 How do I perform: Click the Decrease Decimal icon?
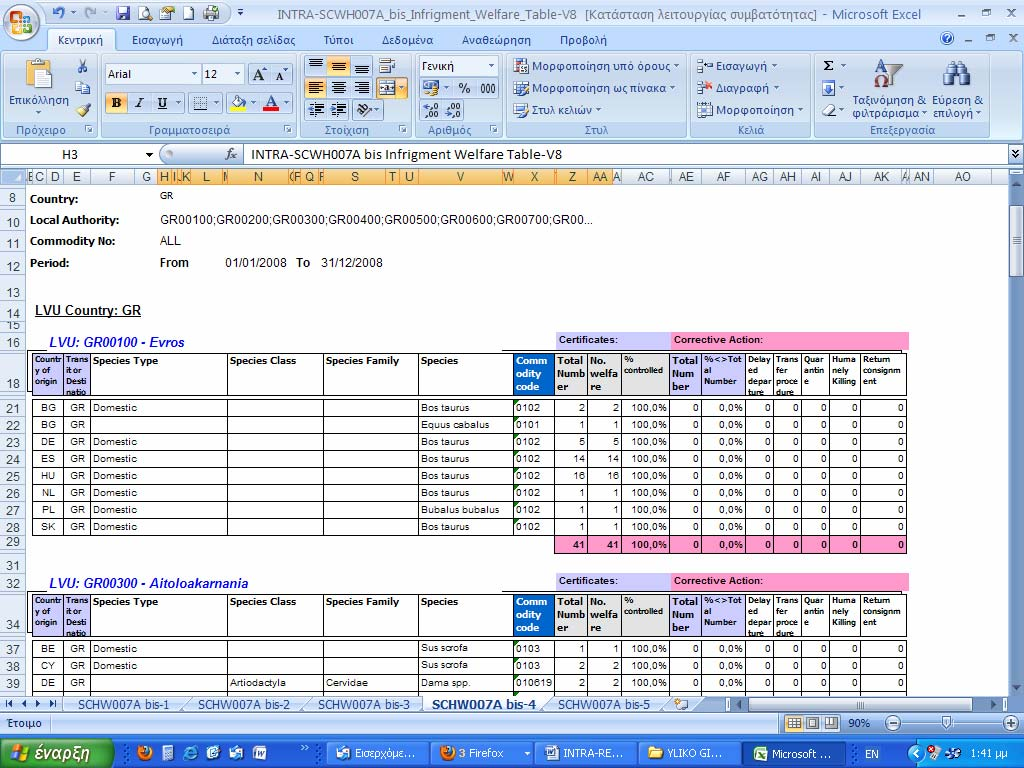pos(454,110)
